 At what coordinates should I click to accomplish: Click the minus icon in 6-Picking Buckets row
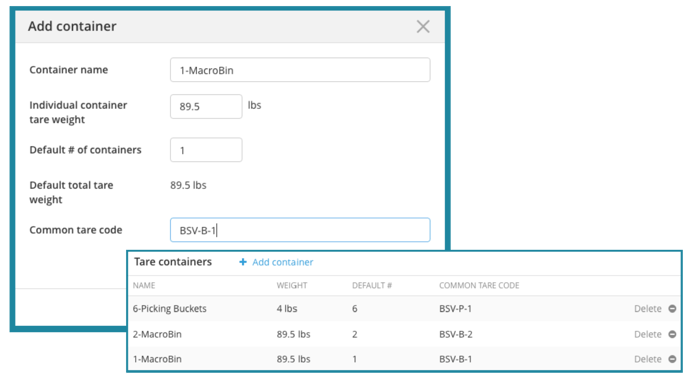click(x=672, y=309)
